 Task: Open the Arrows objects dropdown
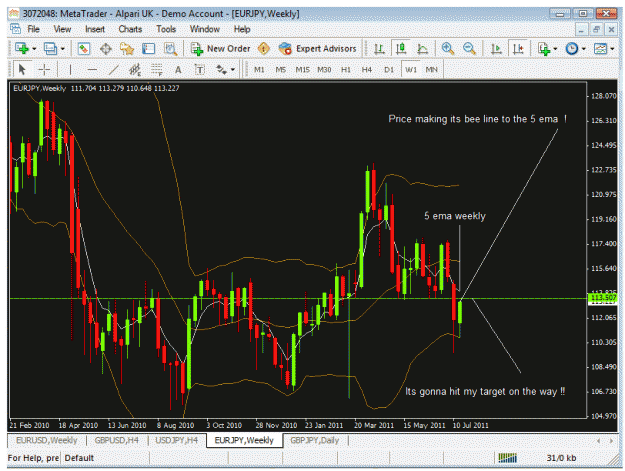(233, 70)
